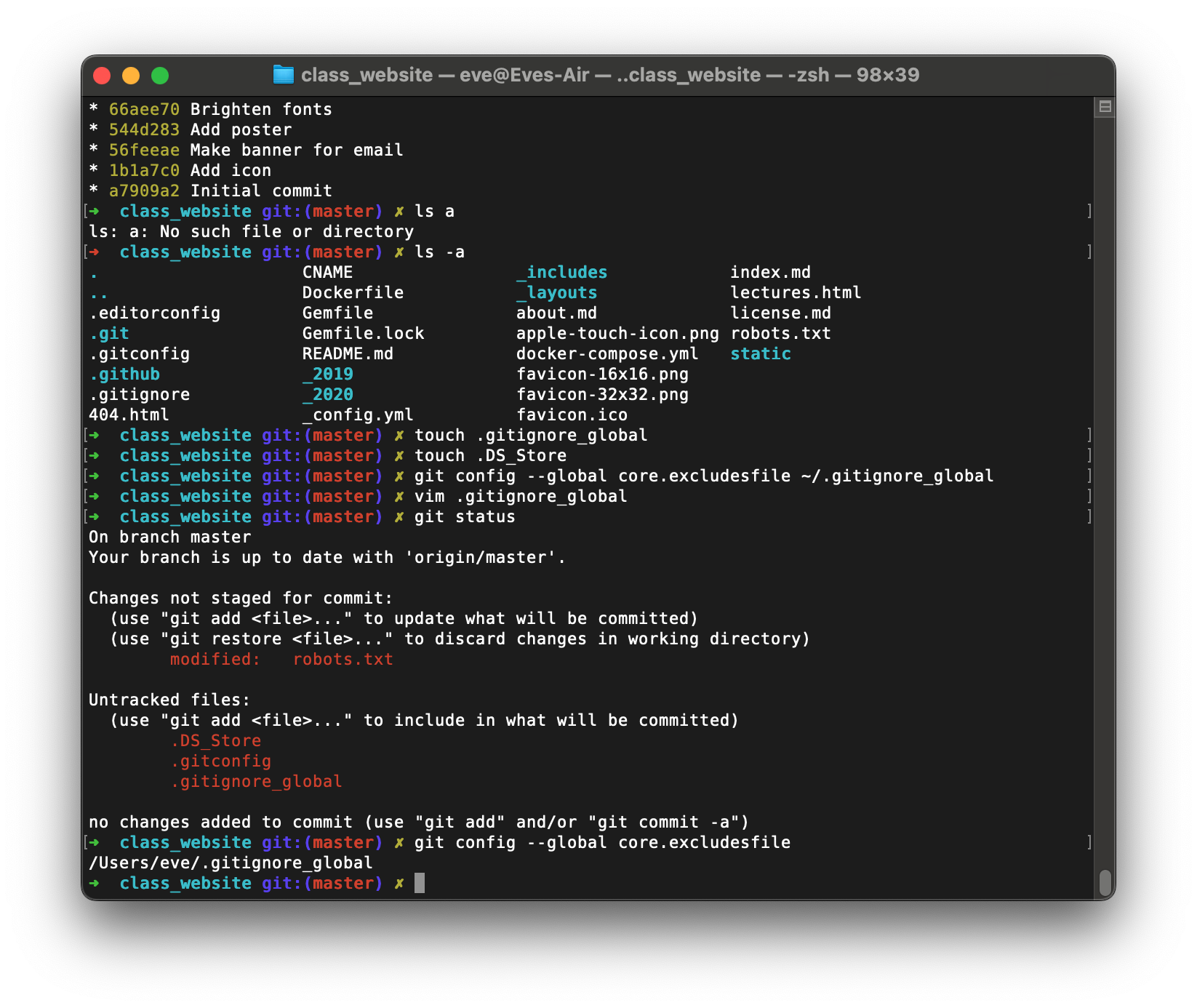Viewport: 1197px width, 1008px height.
Task: Click the folder proxy icon in title bar
Action: pyautogui.click(x=282, y=75)
